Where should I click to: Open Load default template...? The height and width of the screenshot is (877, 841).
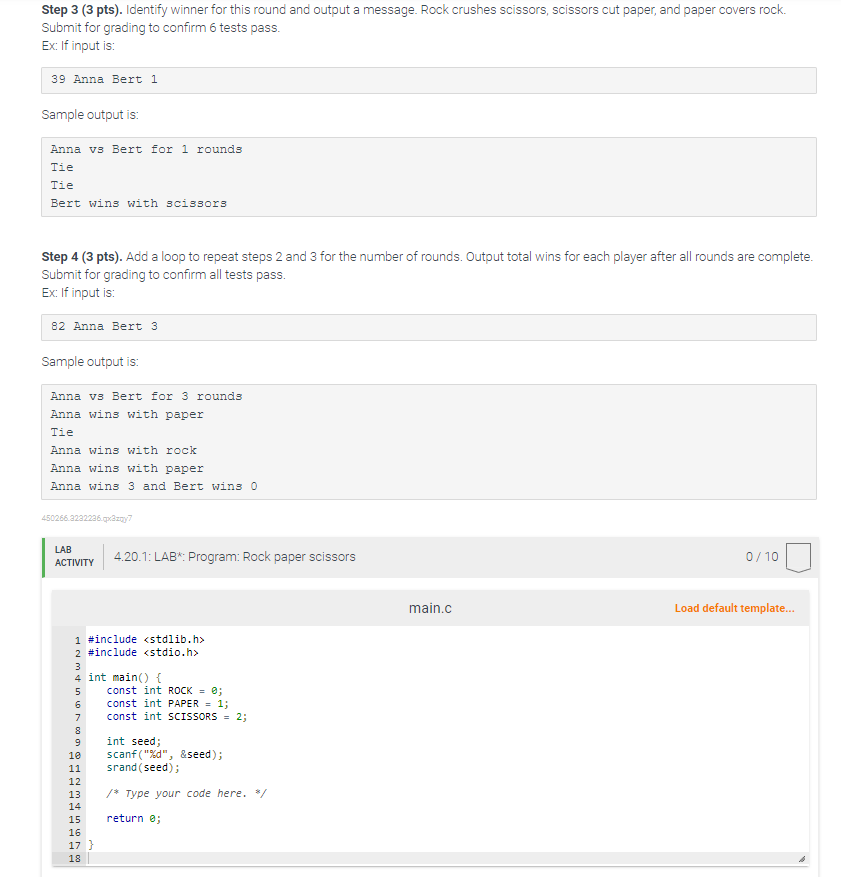[x=736, y=607]
